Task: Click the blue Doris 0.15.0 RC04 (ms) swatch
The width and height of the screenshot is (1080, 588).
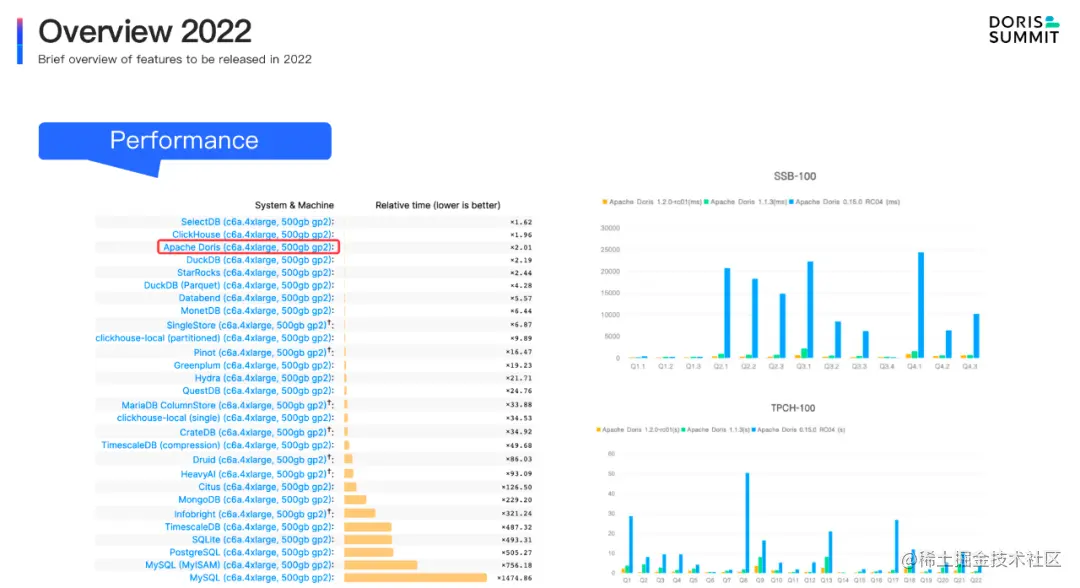Action: tap(791, 202)
